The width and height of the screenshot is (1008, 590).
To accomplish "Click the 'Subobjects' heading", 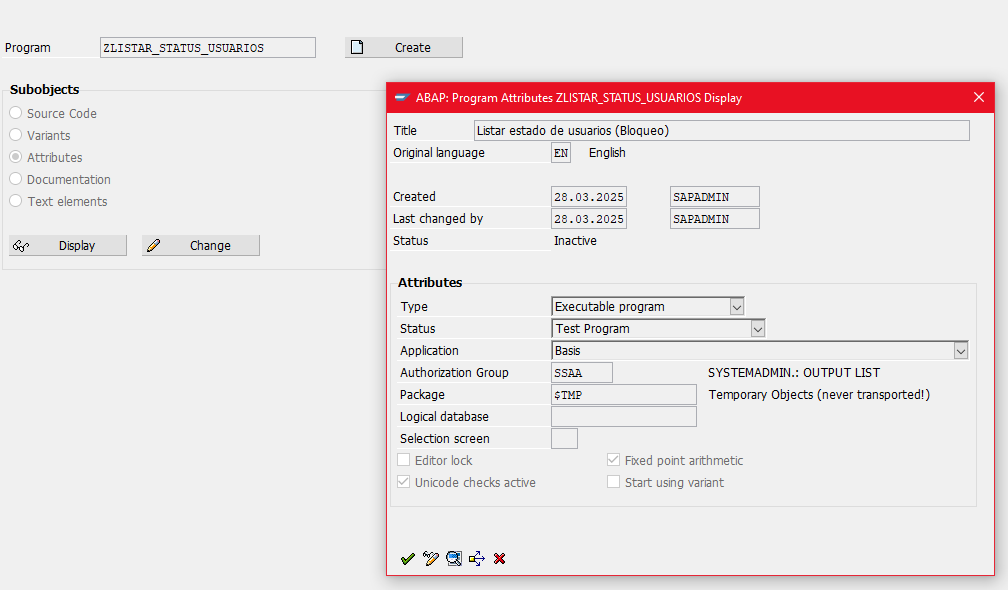I will pyautogui.click(x=44, y=89).
